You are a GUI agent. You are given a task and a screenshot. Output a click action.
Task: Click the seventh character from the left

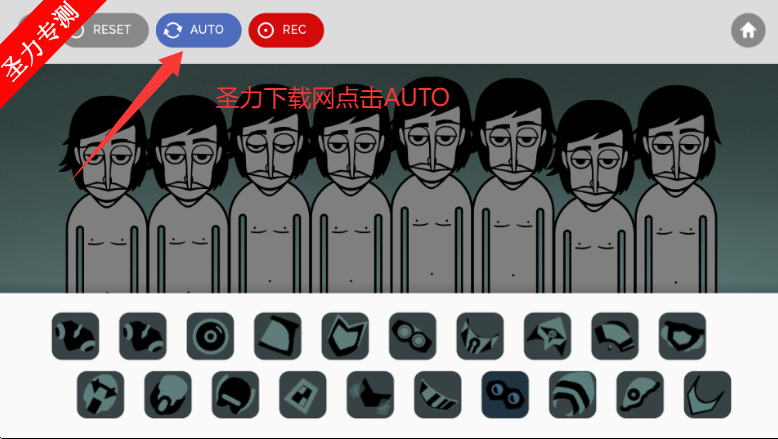pos(595,196)
